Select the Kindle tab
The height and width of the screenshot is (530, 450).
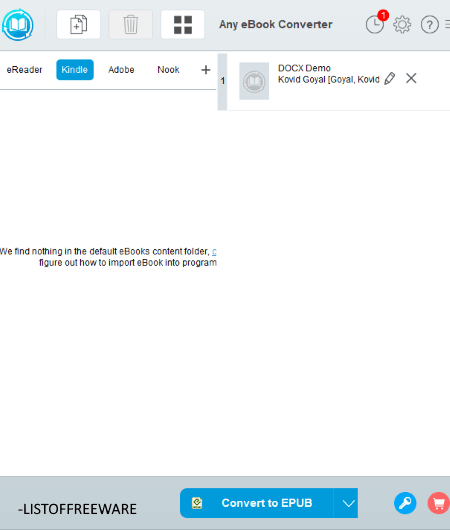tap(75, 70)
